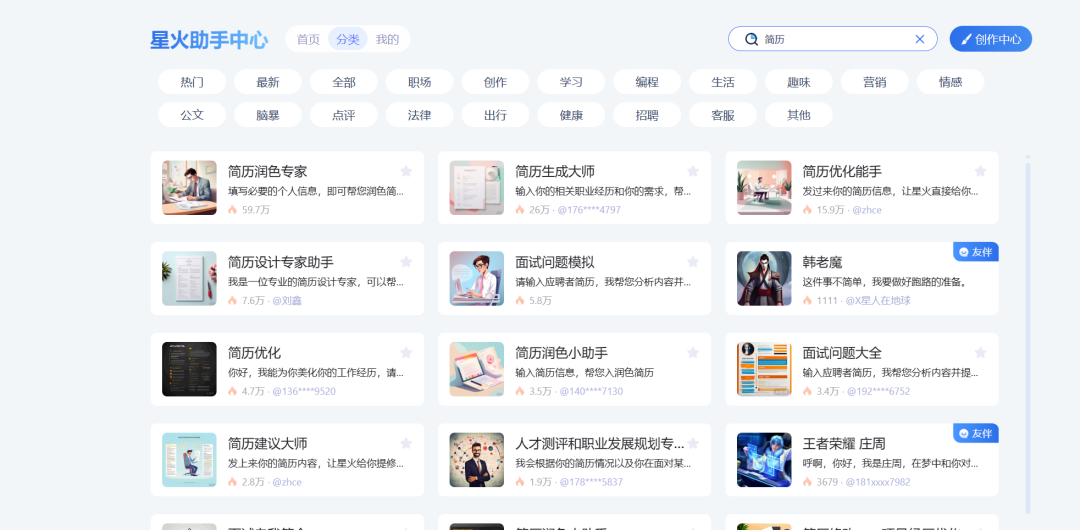Select the 热门 category
The width and height of the screenshot is (1080, 530).
coord(192,82)
